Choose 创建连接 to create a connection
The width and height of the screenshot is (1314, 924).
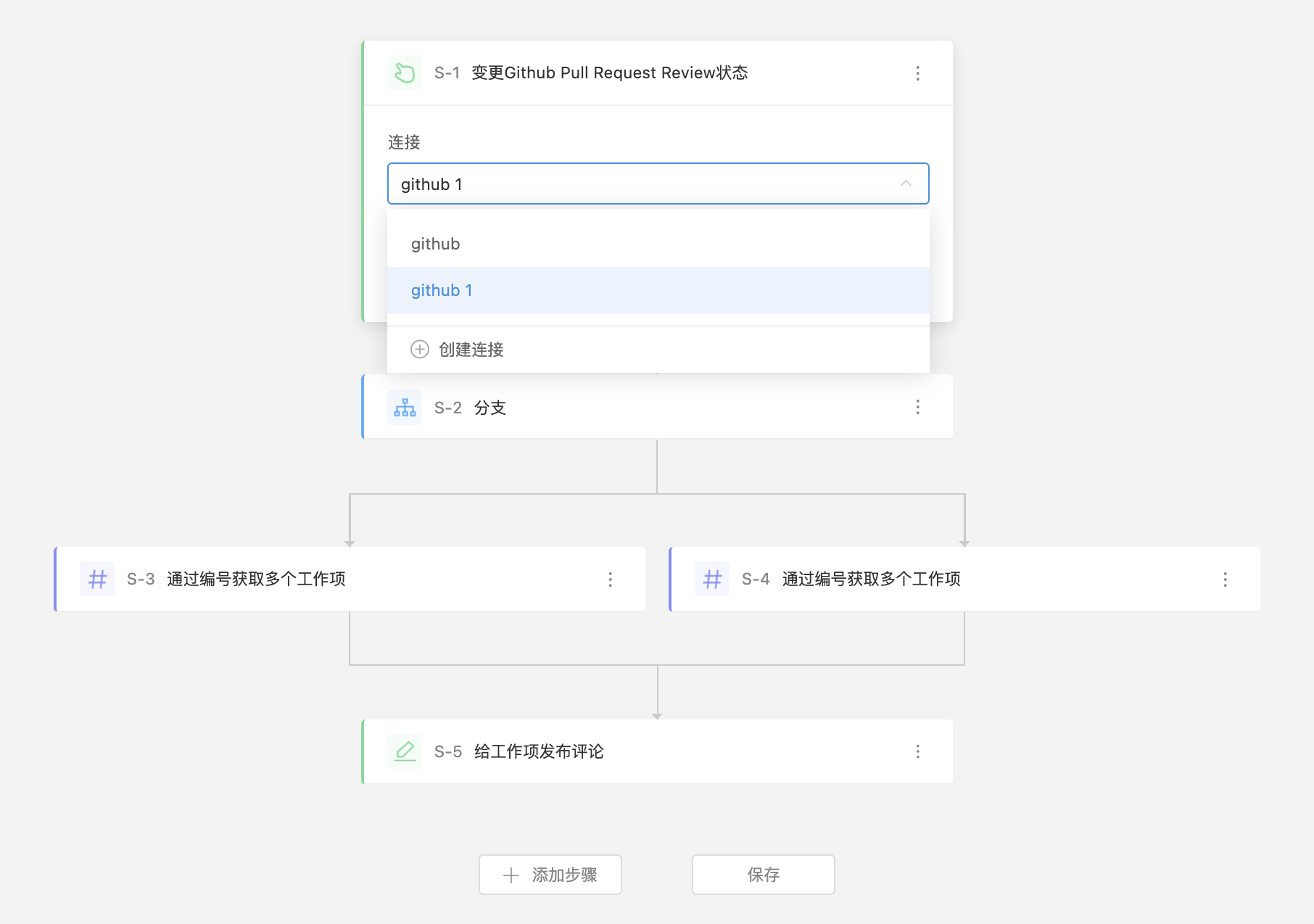[x=658, y=350]
